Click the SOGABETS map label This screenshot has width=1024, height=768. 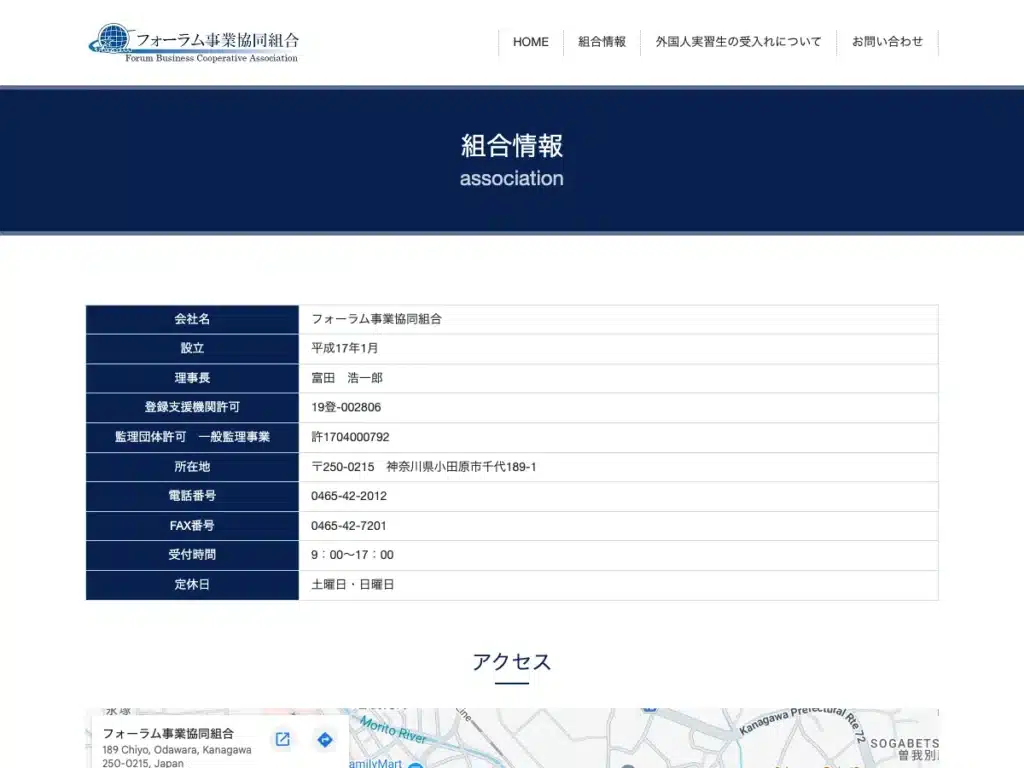coord(904,743)
